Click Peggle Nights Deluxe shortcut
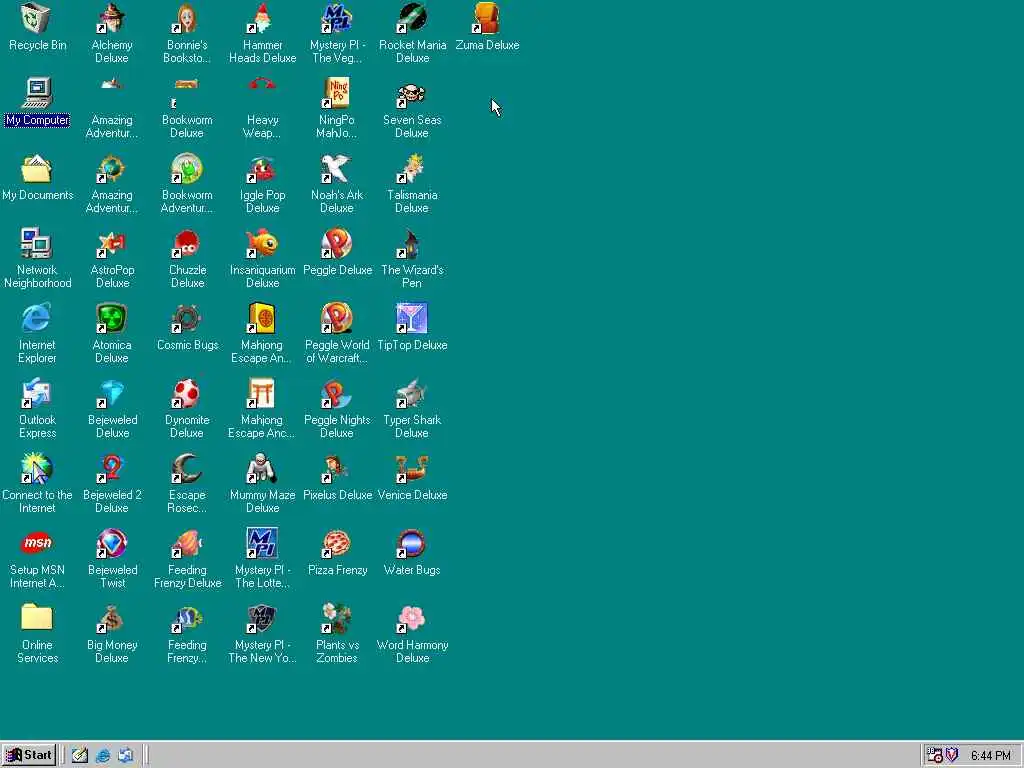The image size is (1024, 768). click(x=337, y=394)
